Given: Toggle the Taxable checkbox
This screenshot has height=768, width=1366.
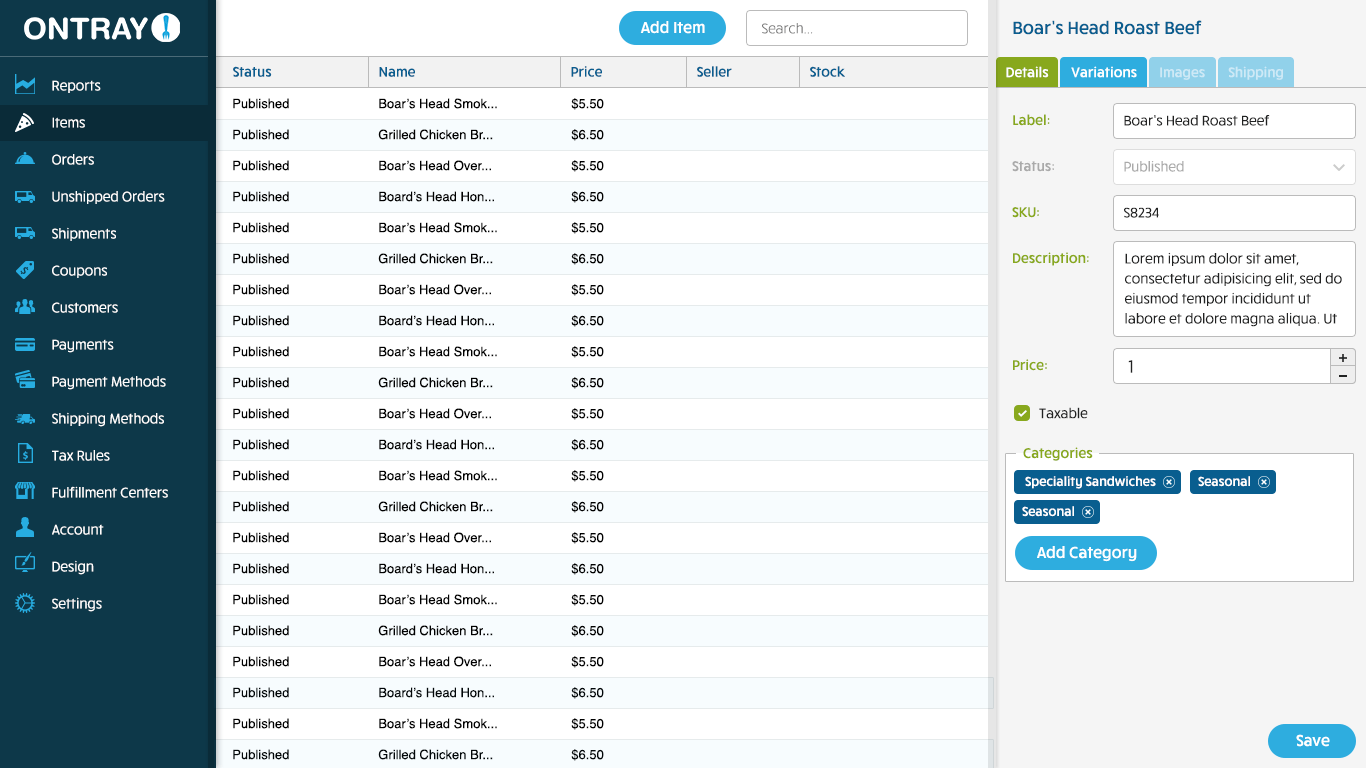Looking at the screenshot, I should (1022, 413).
